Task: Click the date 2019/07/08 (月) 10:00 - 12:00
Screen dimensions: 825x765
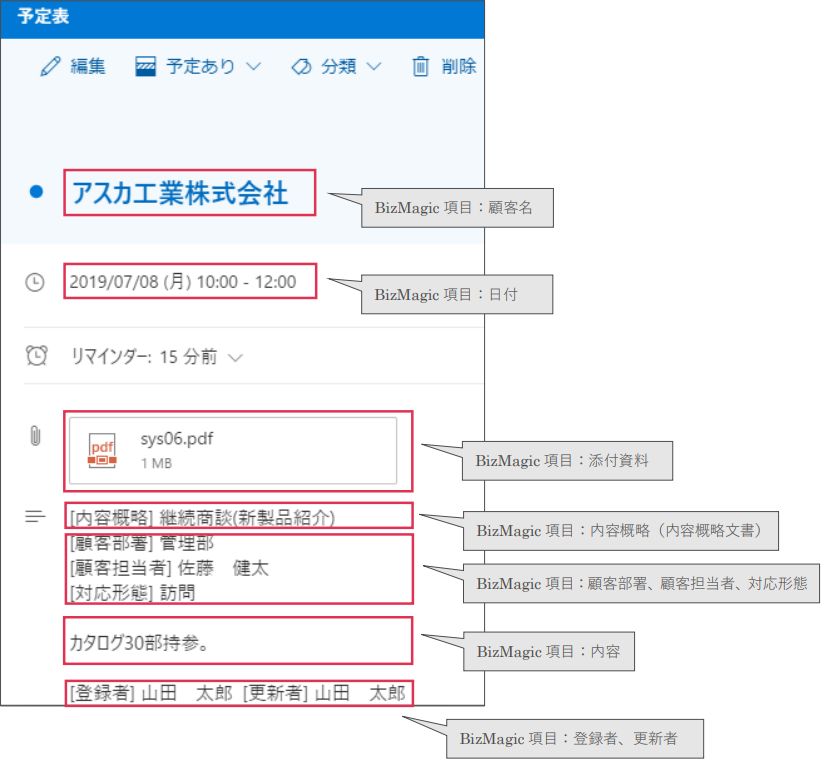Action: pyautogui.click(x=183, y=281)
